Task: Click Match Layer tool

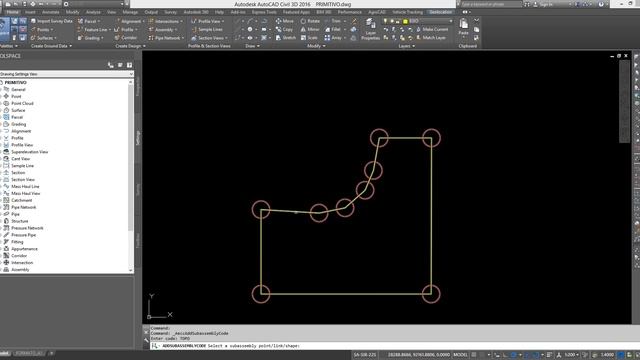Action: [x=431, y=38]
